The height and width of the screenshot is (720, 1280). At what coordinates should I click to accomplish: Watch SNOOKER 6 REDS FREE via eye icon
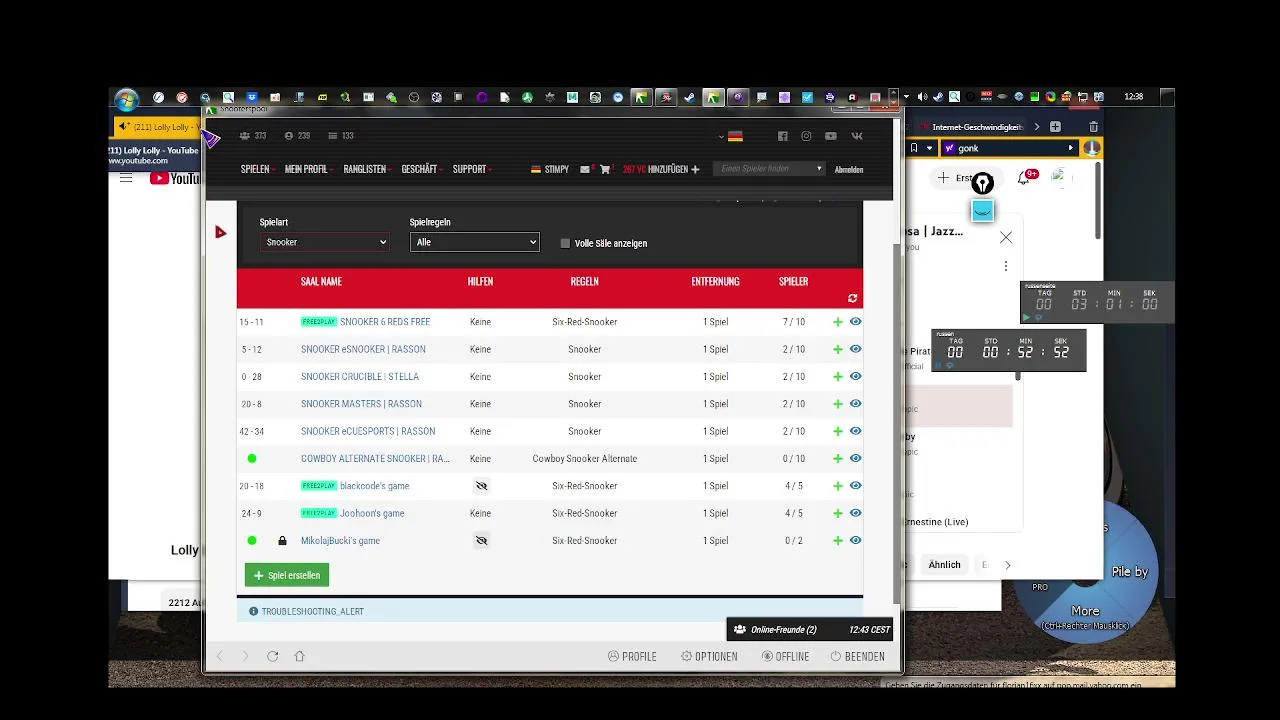click(x=855, y=322)
